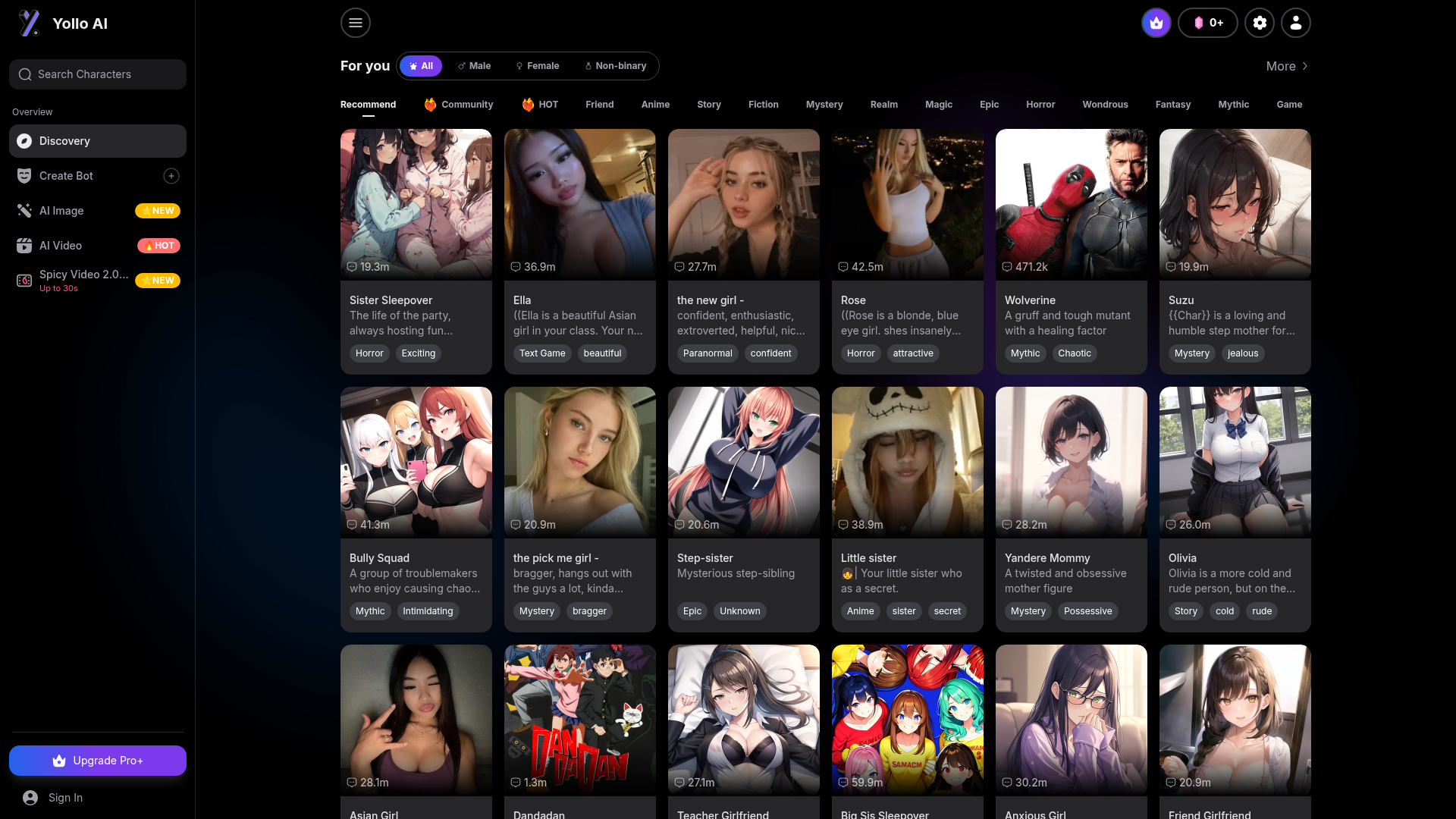
Task: Open the hamburger menu button
Action: point(355,23)
